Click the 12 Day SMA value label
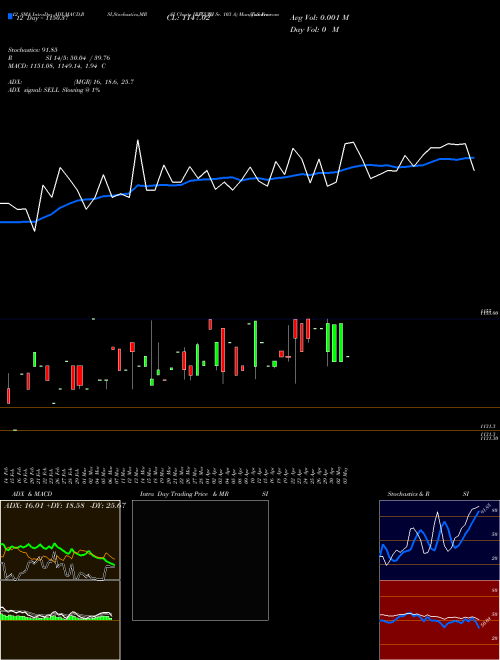Viewport: 500px width, 660px height. 42,19
